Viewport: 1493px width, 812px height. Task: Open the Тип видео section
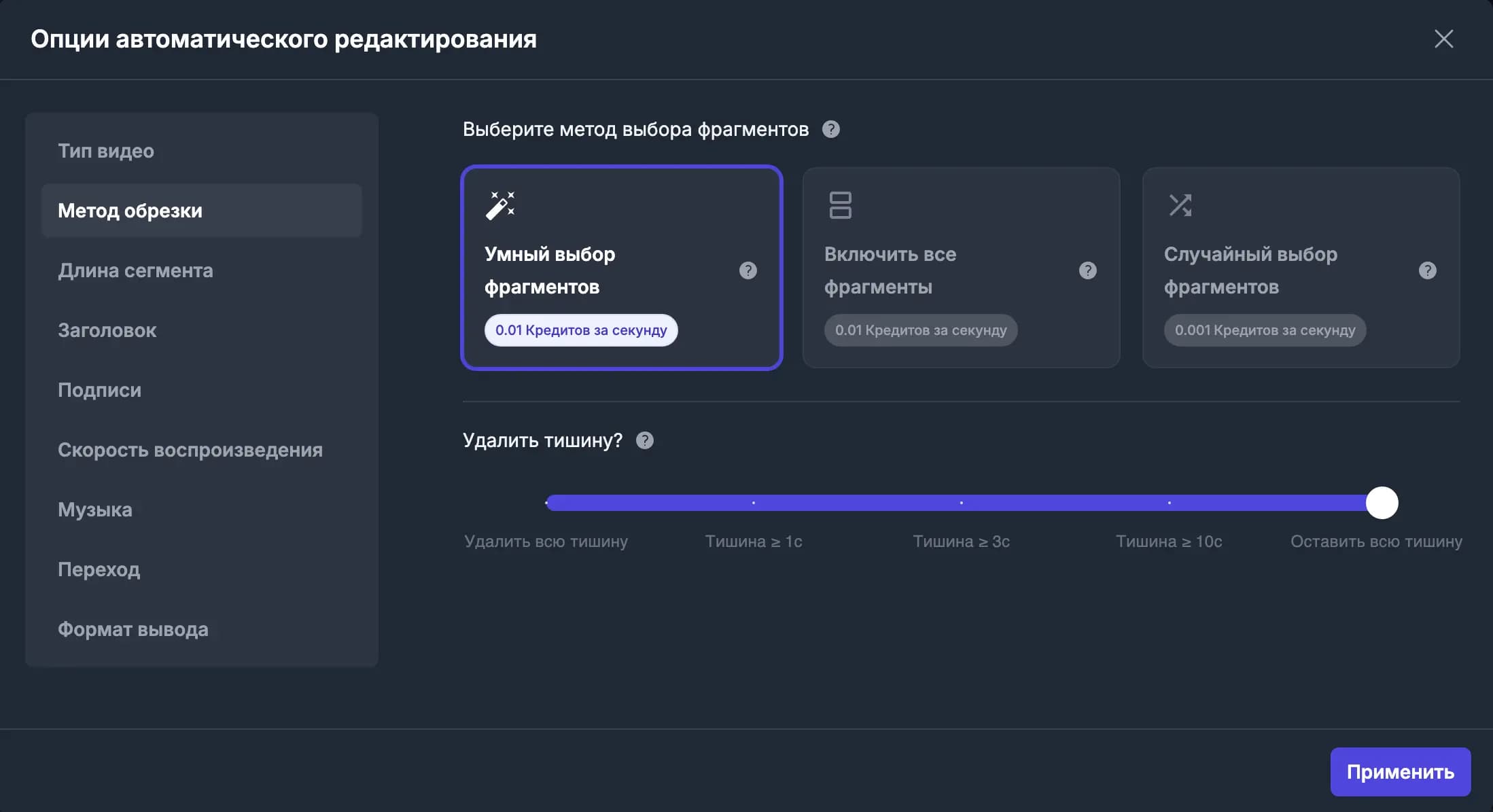(106, 151)
